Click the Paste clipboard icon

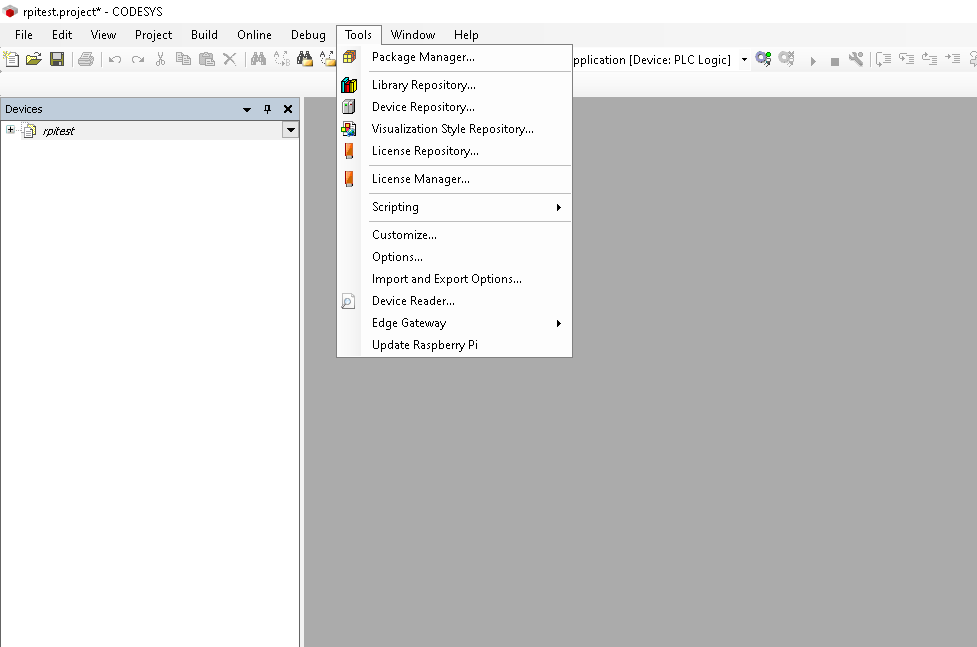tap(206, 59)
